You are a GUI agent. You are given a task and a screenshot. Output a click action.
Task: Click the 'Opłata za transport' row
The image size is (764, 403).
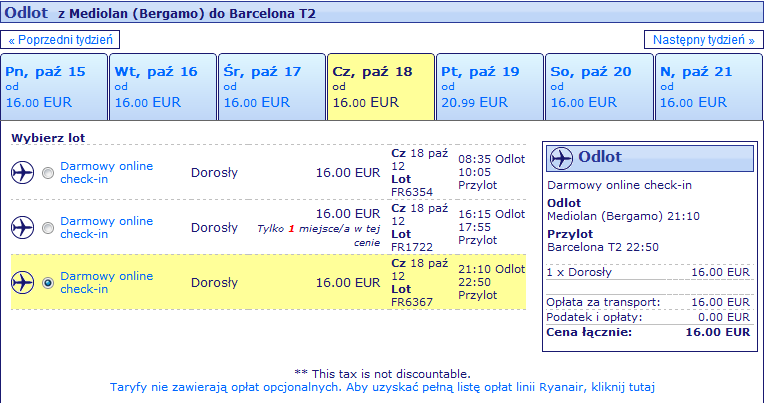(648, 302)
